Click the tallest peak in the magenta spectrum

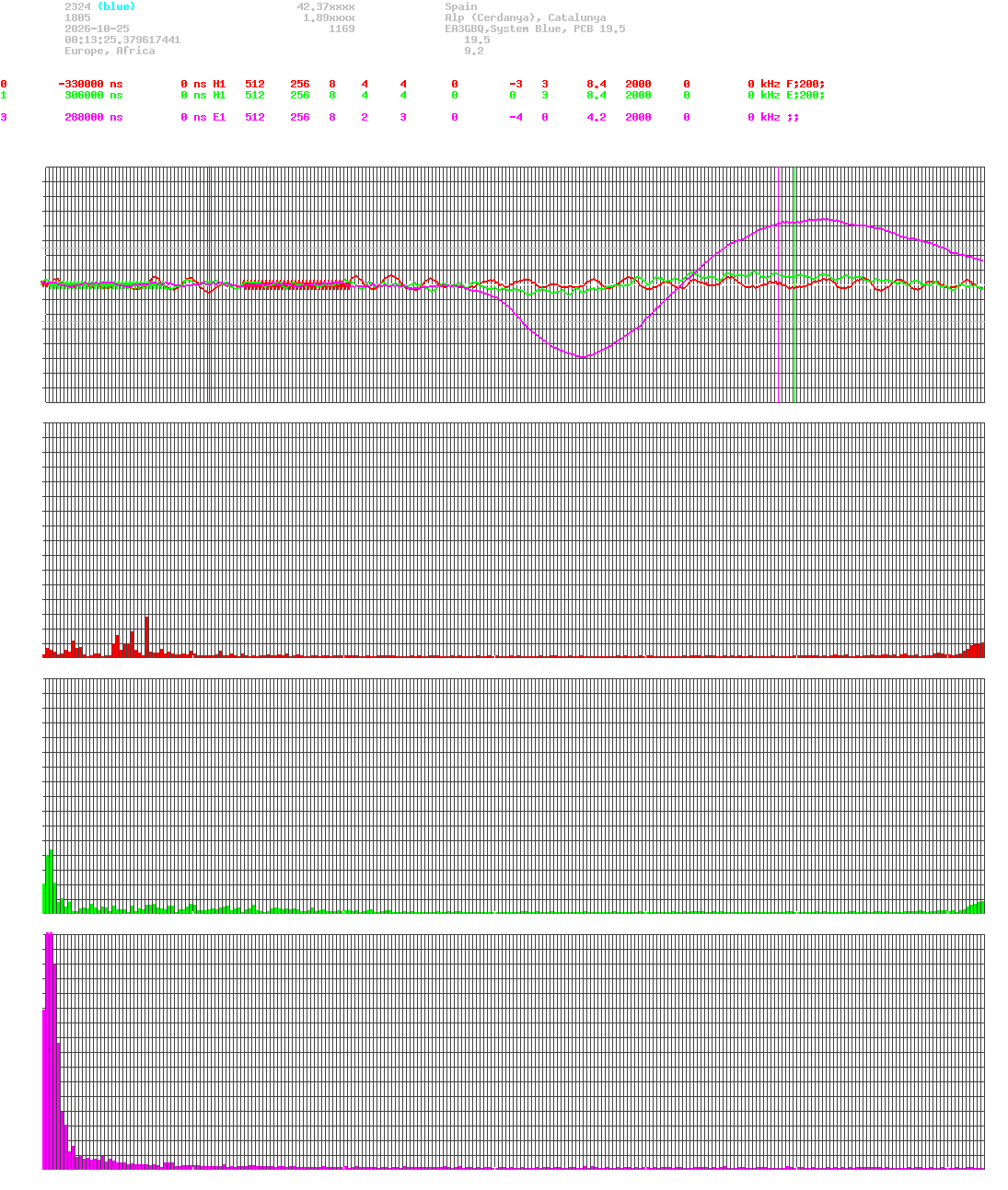(x=49, y=1050)
